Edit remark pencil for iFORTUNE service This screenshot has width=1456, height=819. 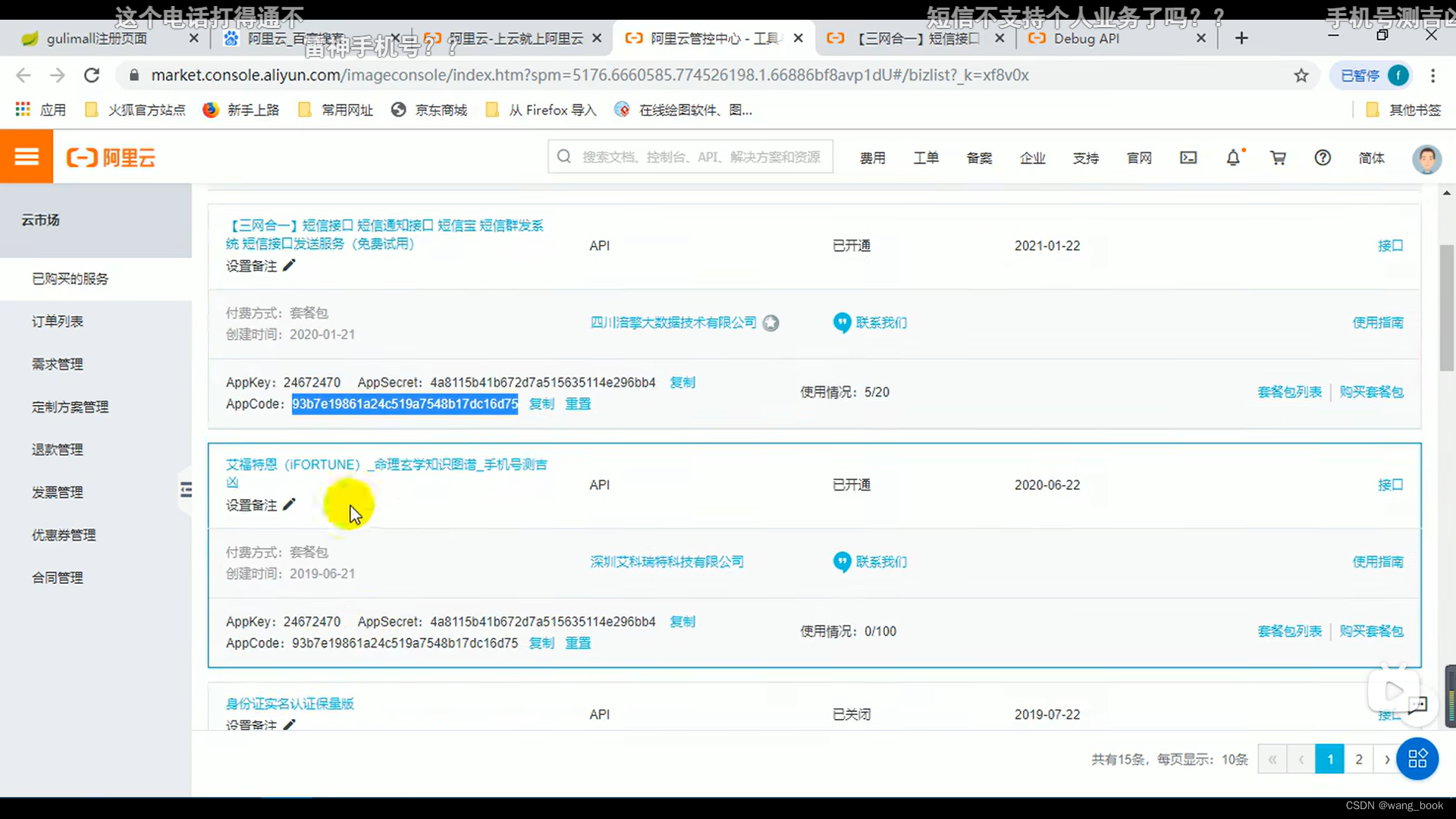click(289, 504)
